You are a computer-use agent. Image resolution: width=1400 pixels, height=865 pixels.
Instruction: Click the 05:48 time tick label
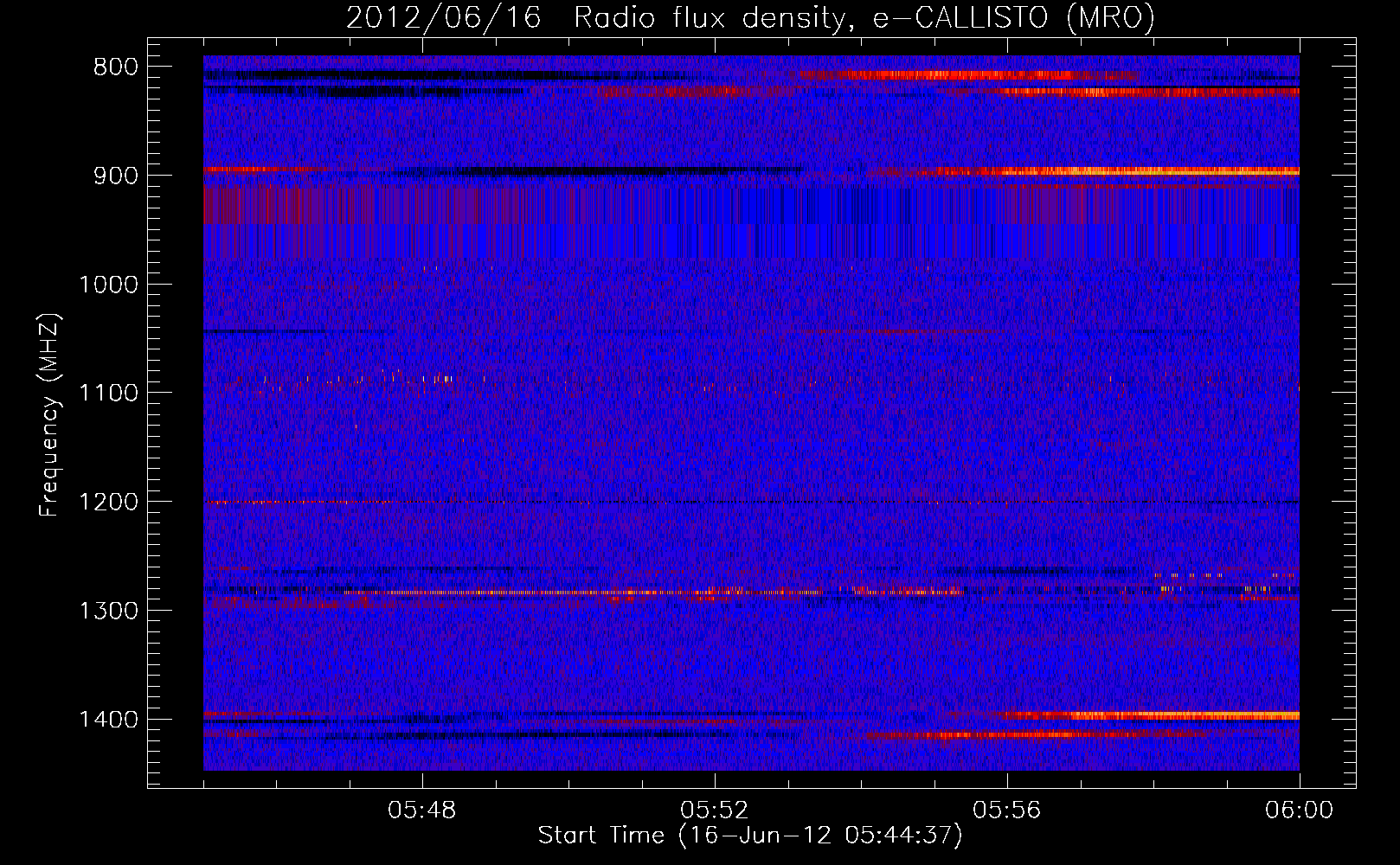click(x=421, y=811)
